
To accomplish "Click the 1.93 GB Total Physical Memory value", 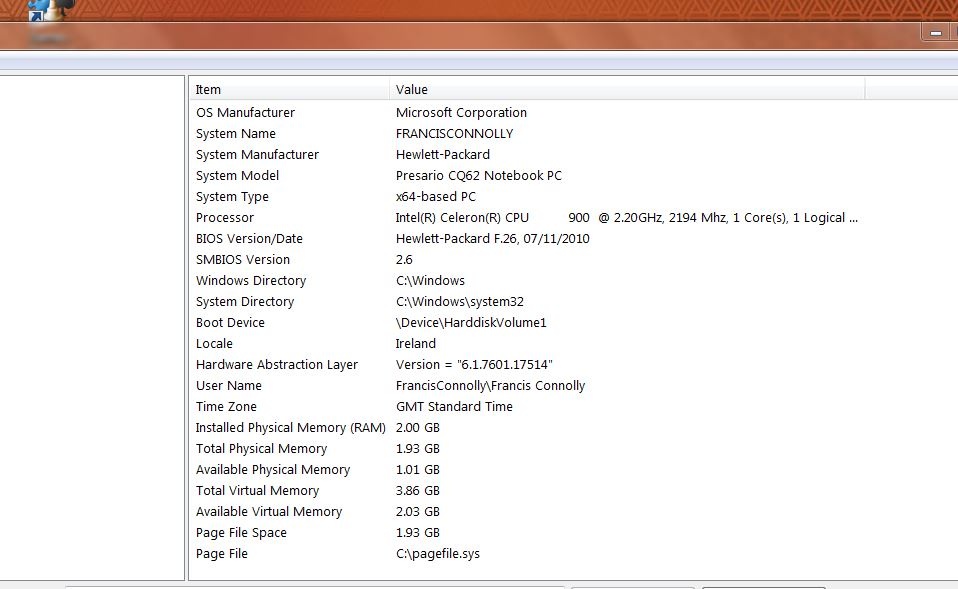I will [x=418, y=448].
